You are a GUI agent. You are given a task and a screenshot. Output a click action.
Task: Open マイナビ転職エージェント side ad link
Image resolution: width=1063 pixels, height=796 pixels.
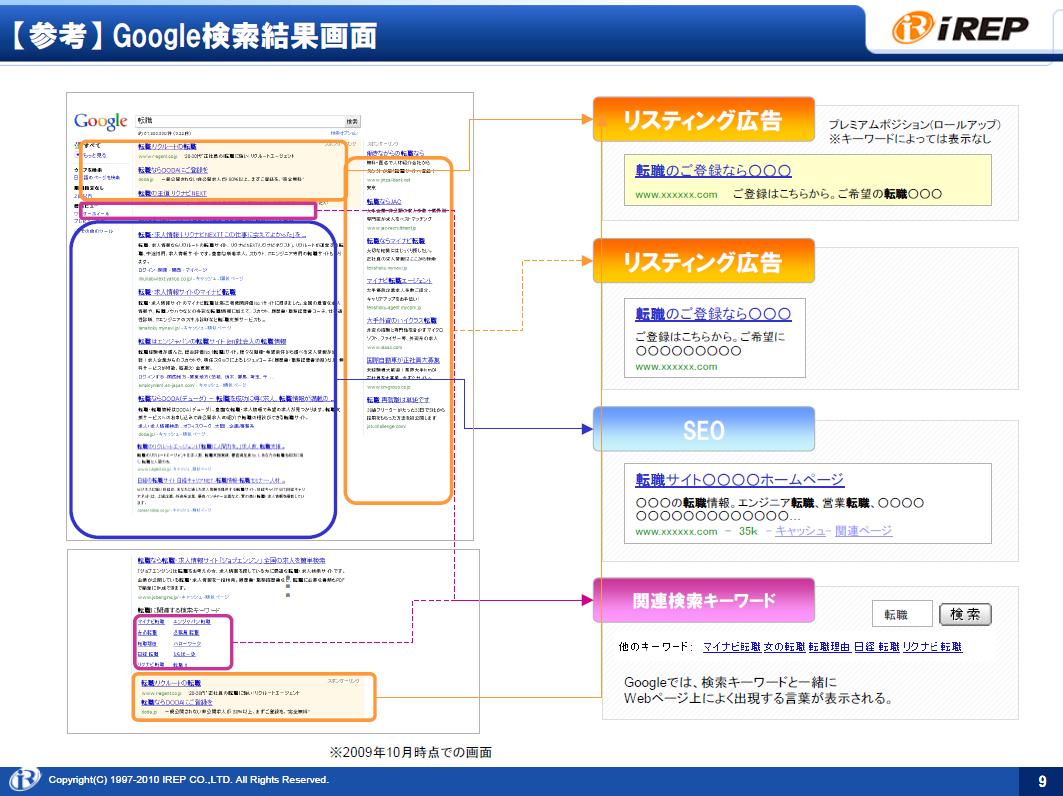[399, 280]
